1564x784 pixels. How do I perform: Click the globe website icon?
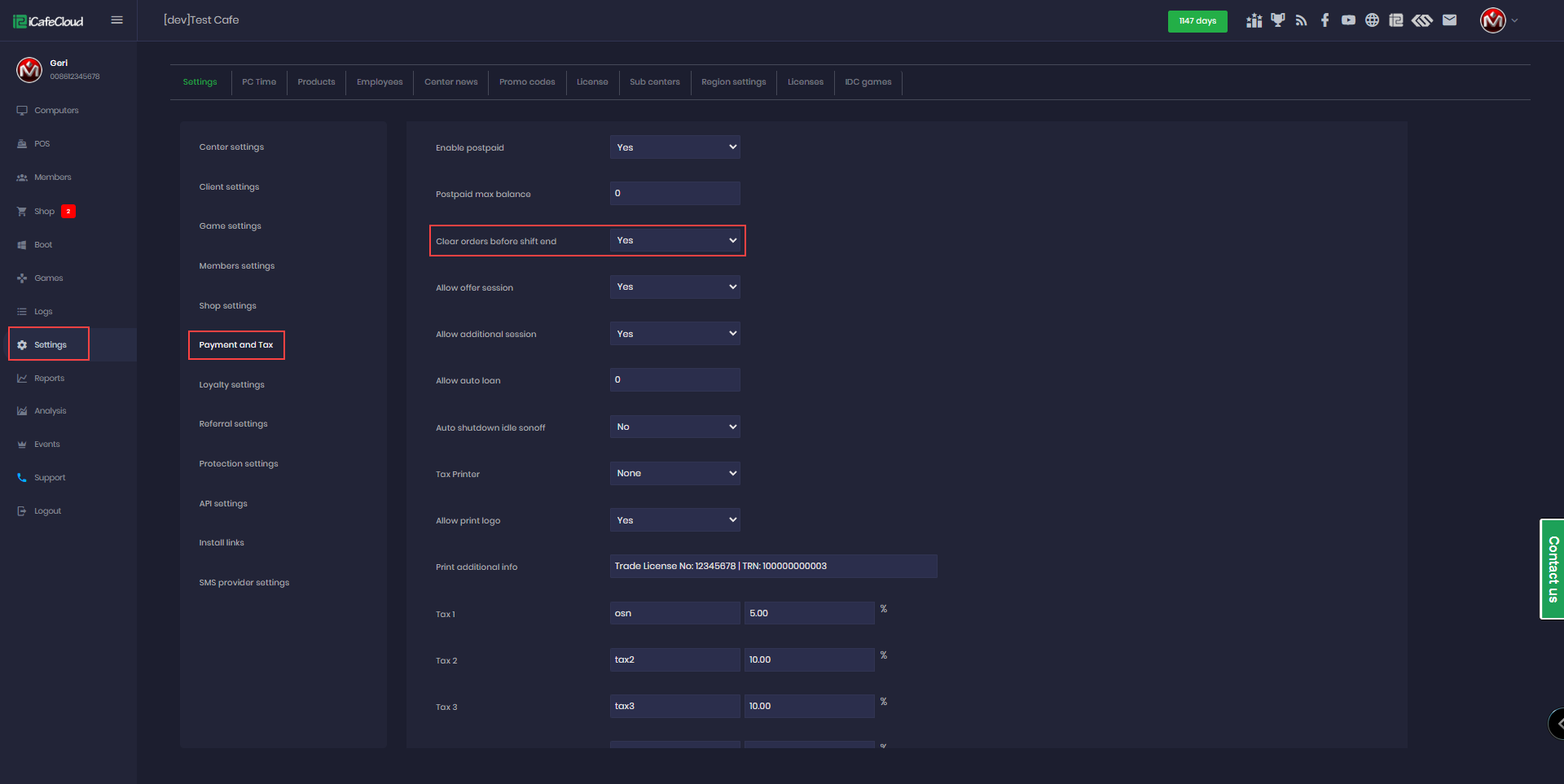(x=1372, y=20)
